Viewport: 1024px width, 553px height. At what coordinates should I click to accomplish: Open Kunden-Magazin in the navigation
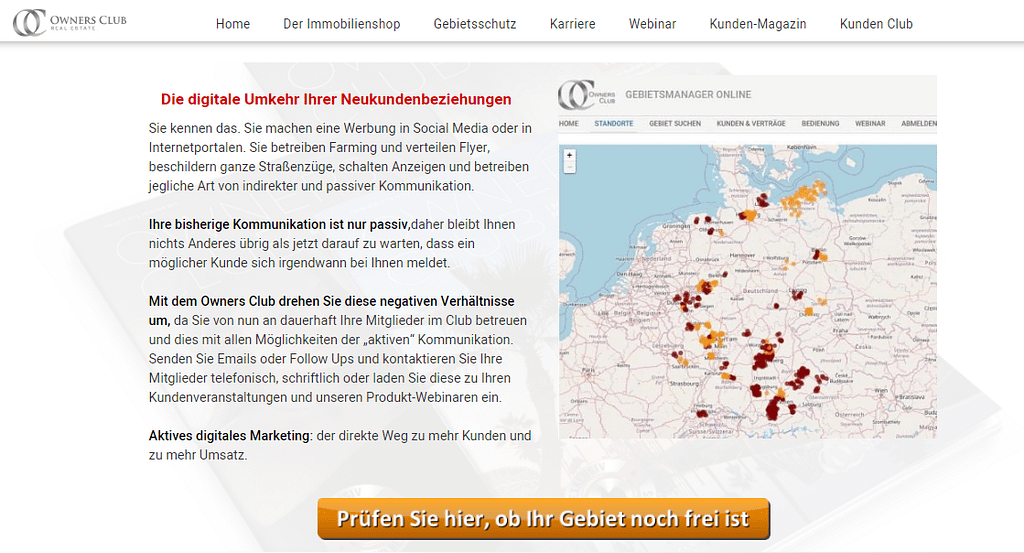tap(758, 24)
